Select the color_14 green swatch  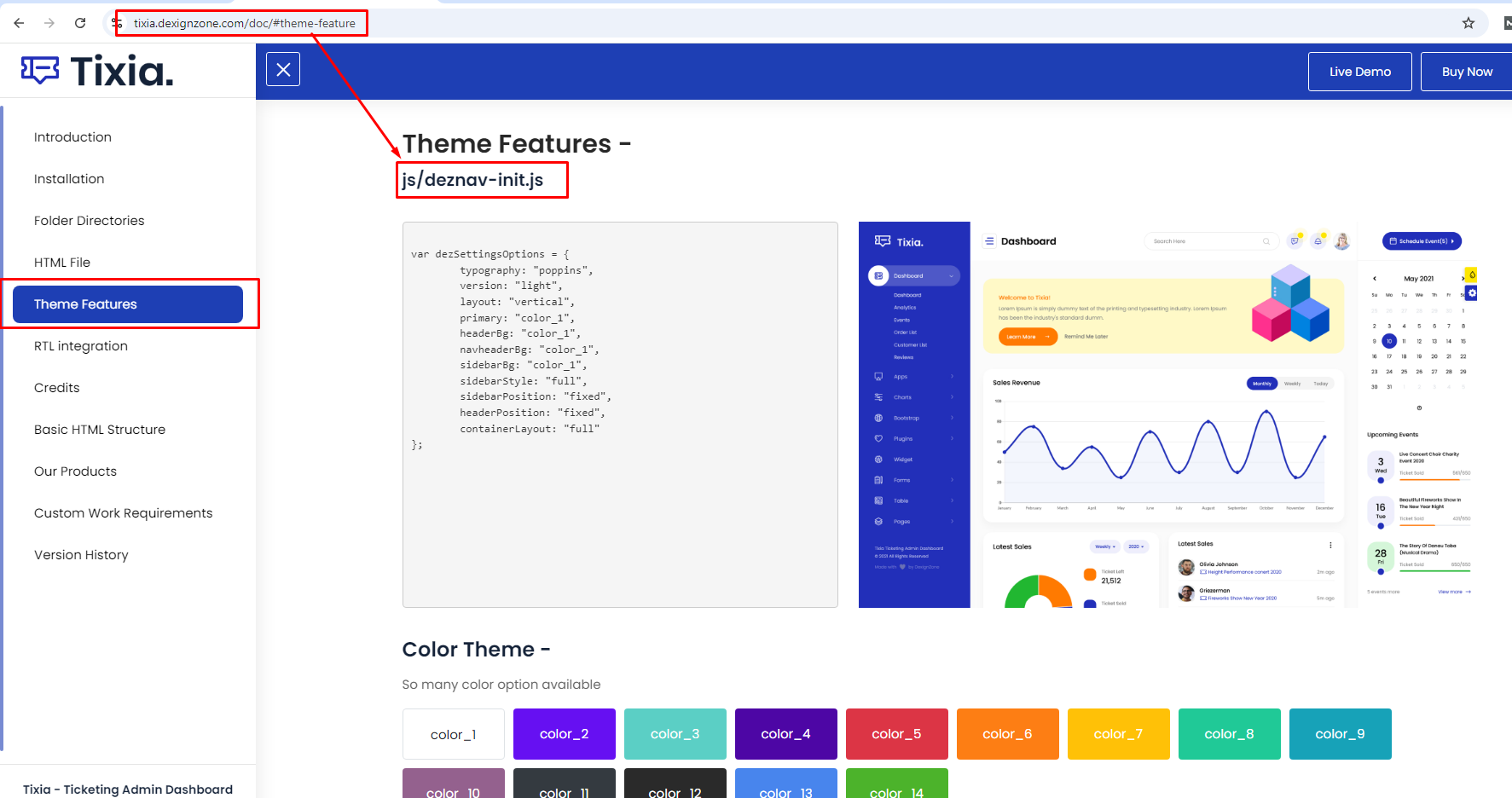pos(897,784)
